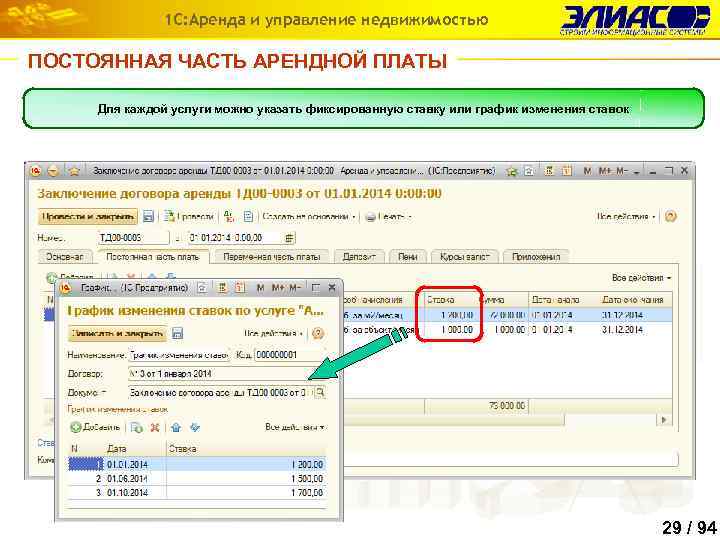720x540 pixels.
Task: Click M- button in contract title bar
Action: tap(622, 171)
